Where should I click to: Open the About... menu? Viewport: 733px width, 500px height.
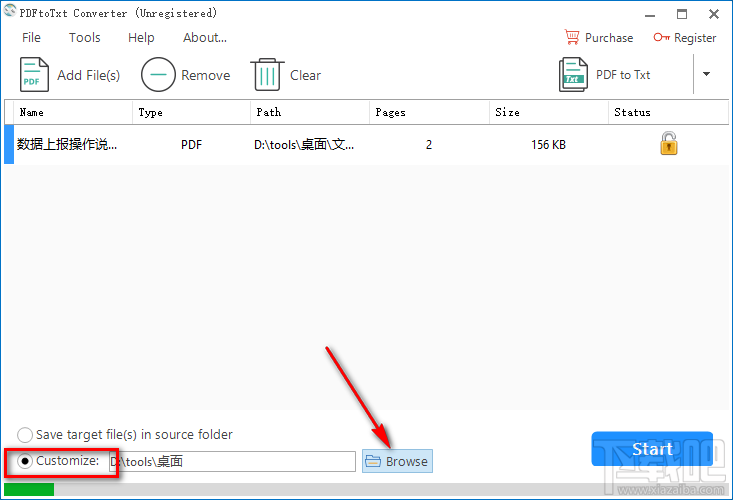pyautogui.click(x=205, y=37)
